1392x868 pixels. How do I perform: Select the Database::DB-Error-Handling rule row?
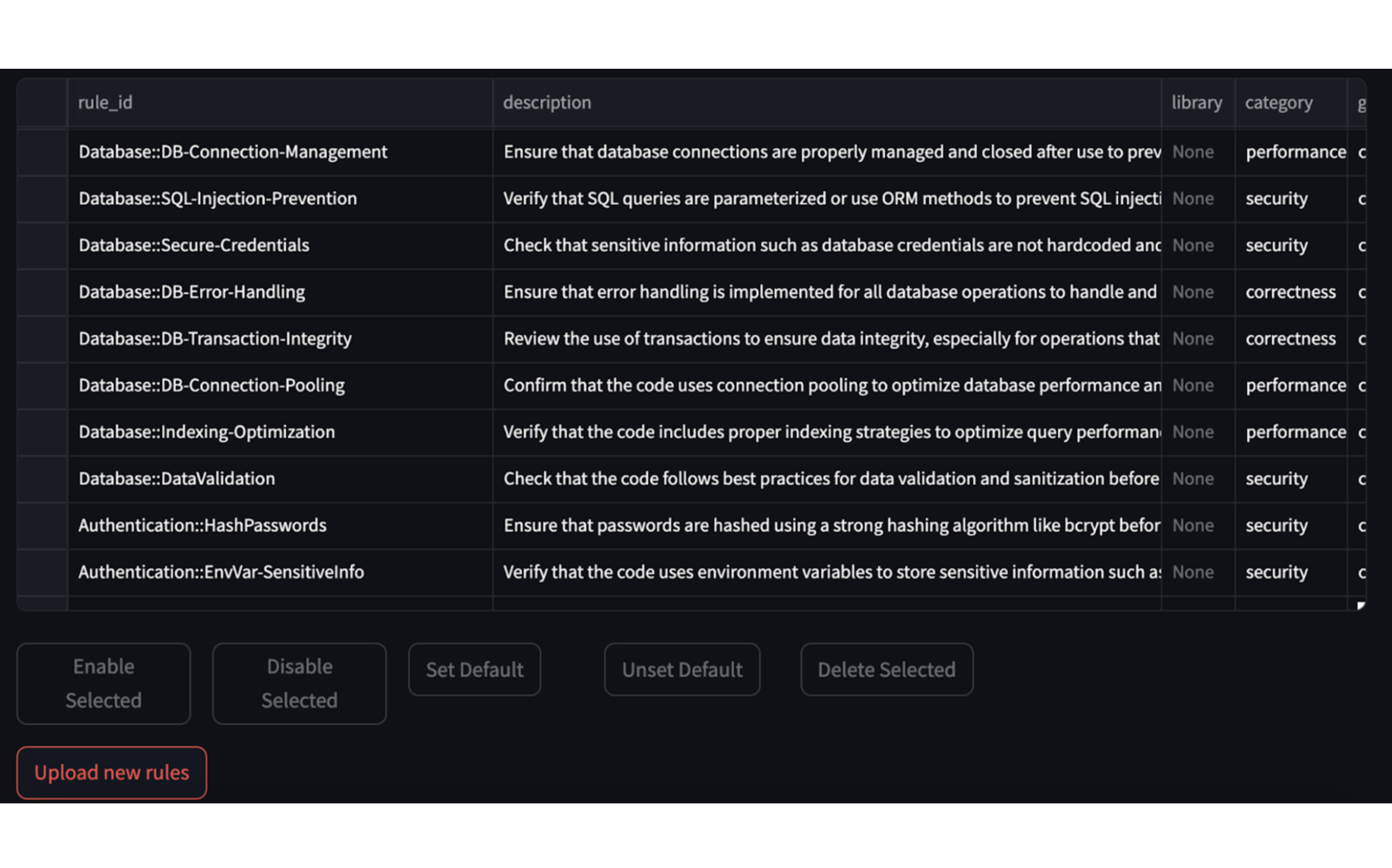tap(191, 291)
